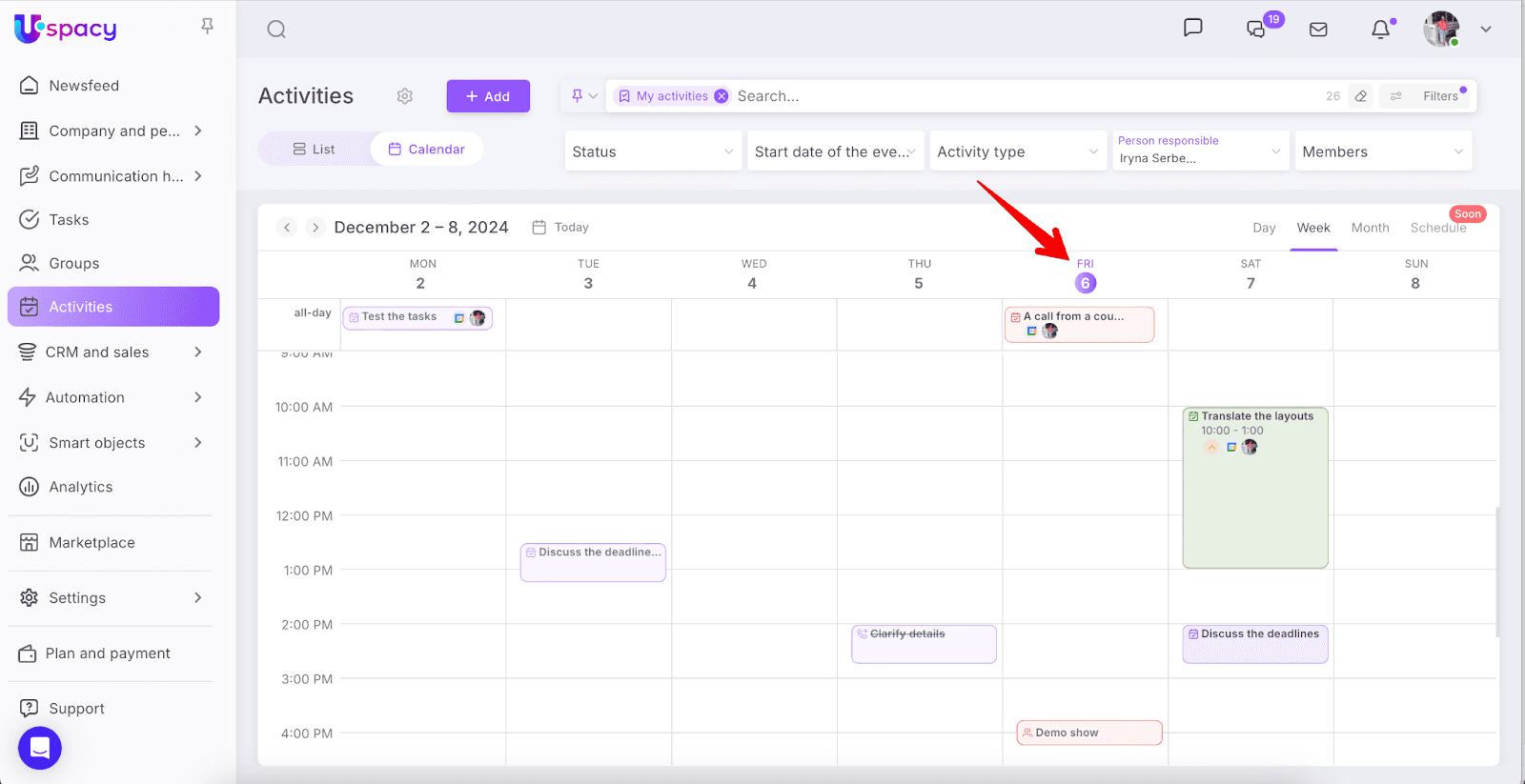Screen dimensions: 1525x784
Task: Switch to Day calendar tab
Action: (1264, 228)
